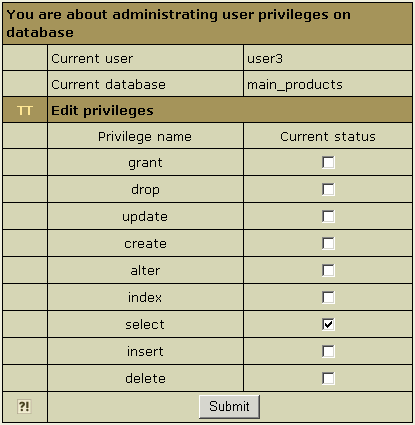The width and height of the screenshot is (415, 425).
Task: Tick the delete privilege checkbox
Action: pyautogui.click(x=328, y=378)
